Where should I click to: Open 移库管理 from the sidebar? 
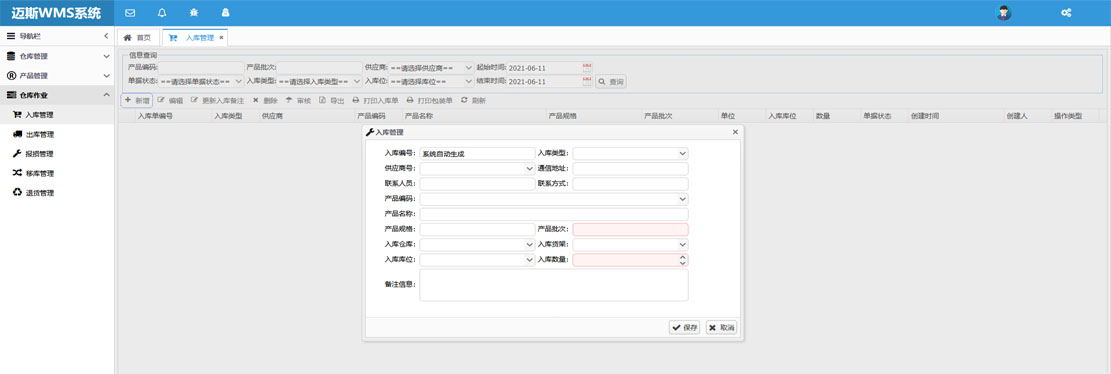click(57, 173)
